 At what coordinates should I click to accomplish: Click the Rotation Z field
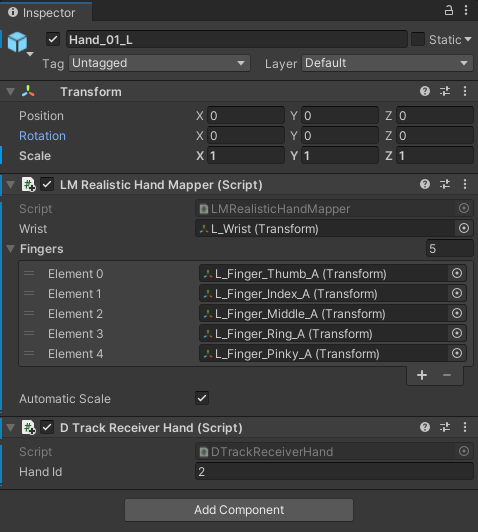coord(435,136)
